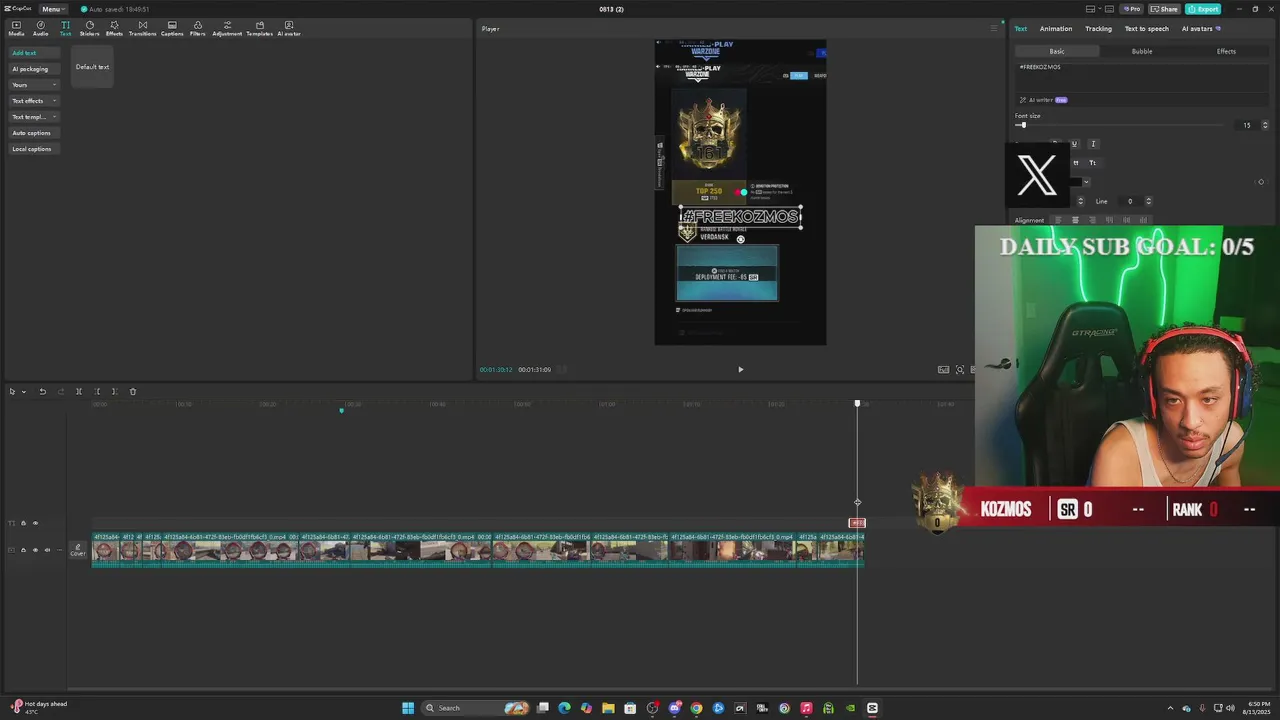Open the Media panel

coord(16,28)
